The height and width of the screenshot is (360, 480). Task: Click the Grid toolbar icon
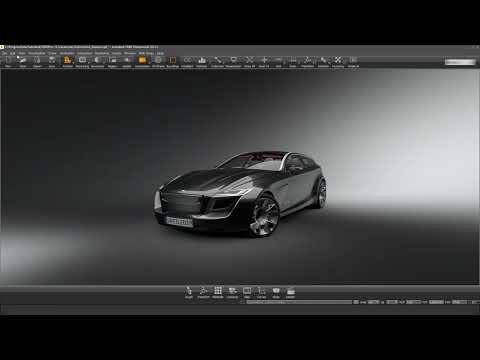point(278,62)
